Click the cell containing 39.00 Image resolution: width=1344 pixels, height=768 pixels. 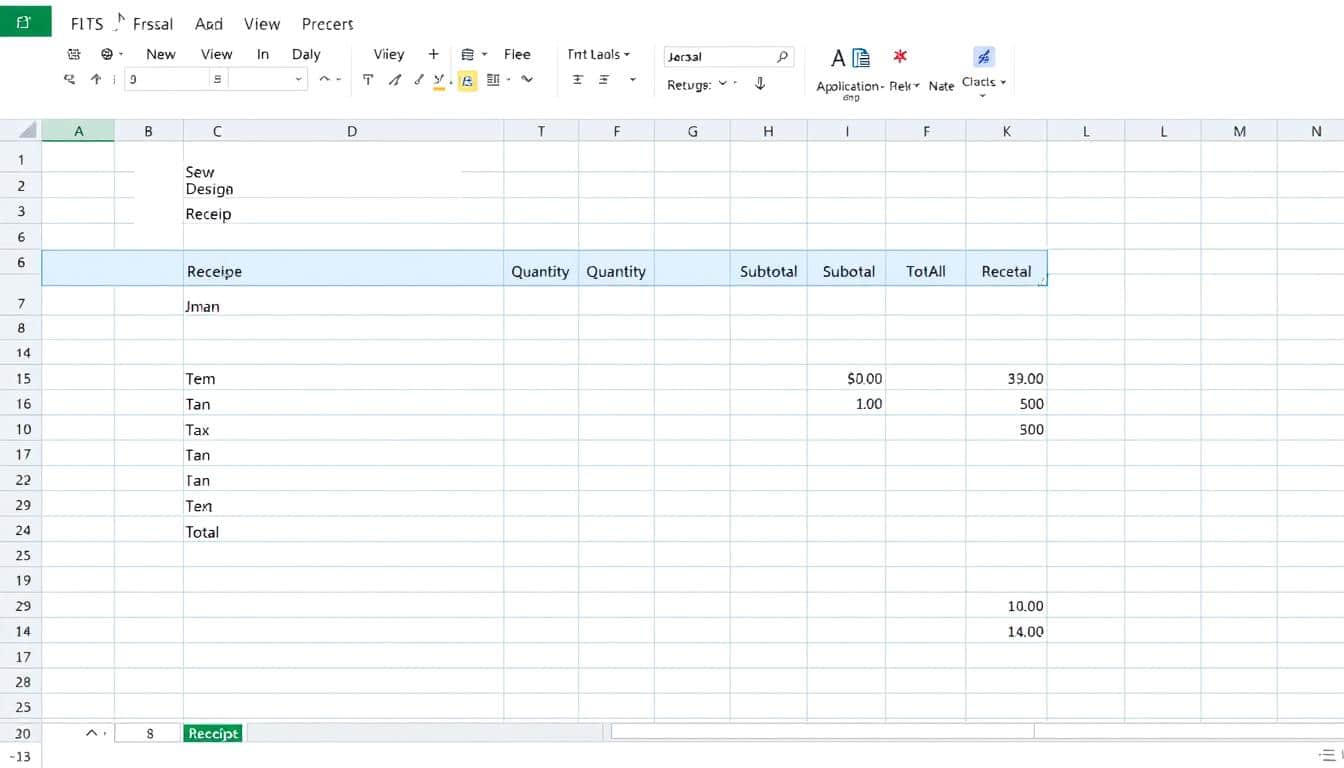[1006, 379]
